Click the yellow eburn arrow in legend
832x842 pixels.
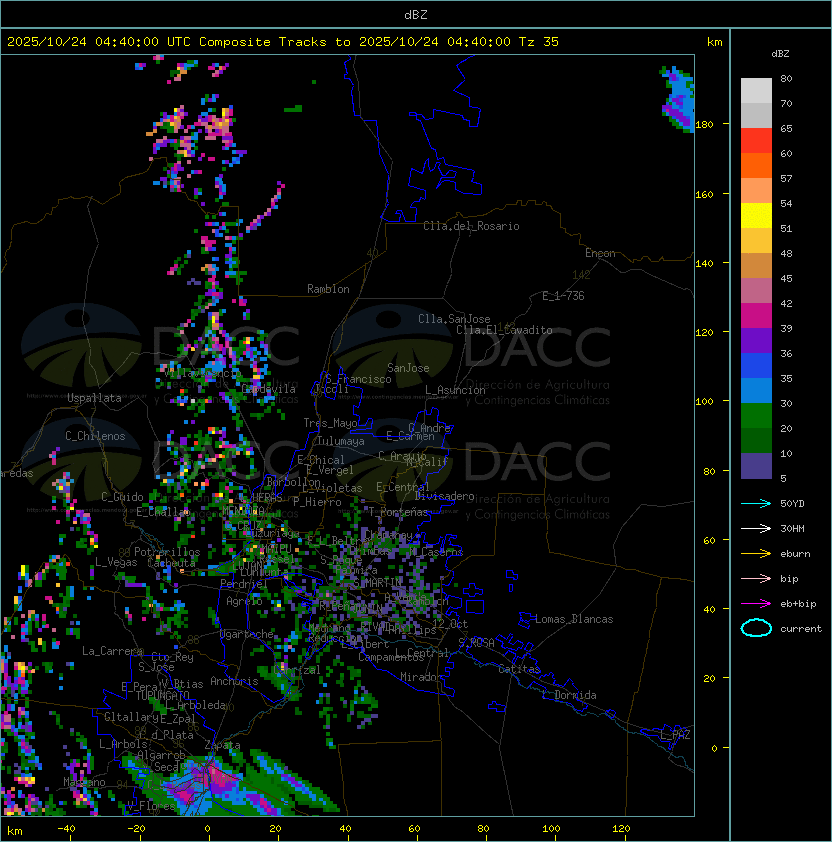pos(756,554)
